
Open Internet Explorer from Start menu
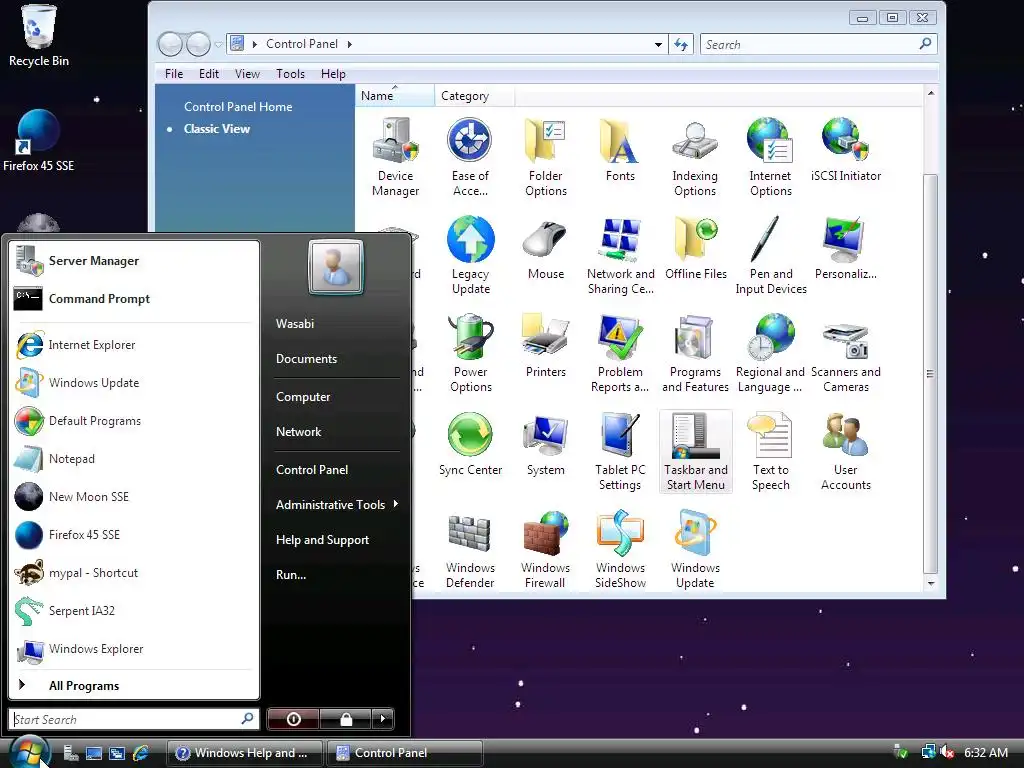coord(134,345)
